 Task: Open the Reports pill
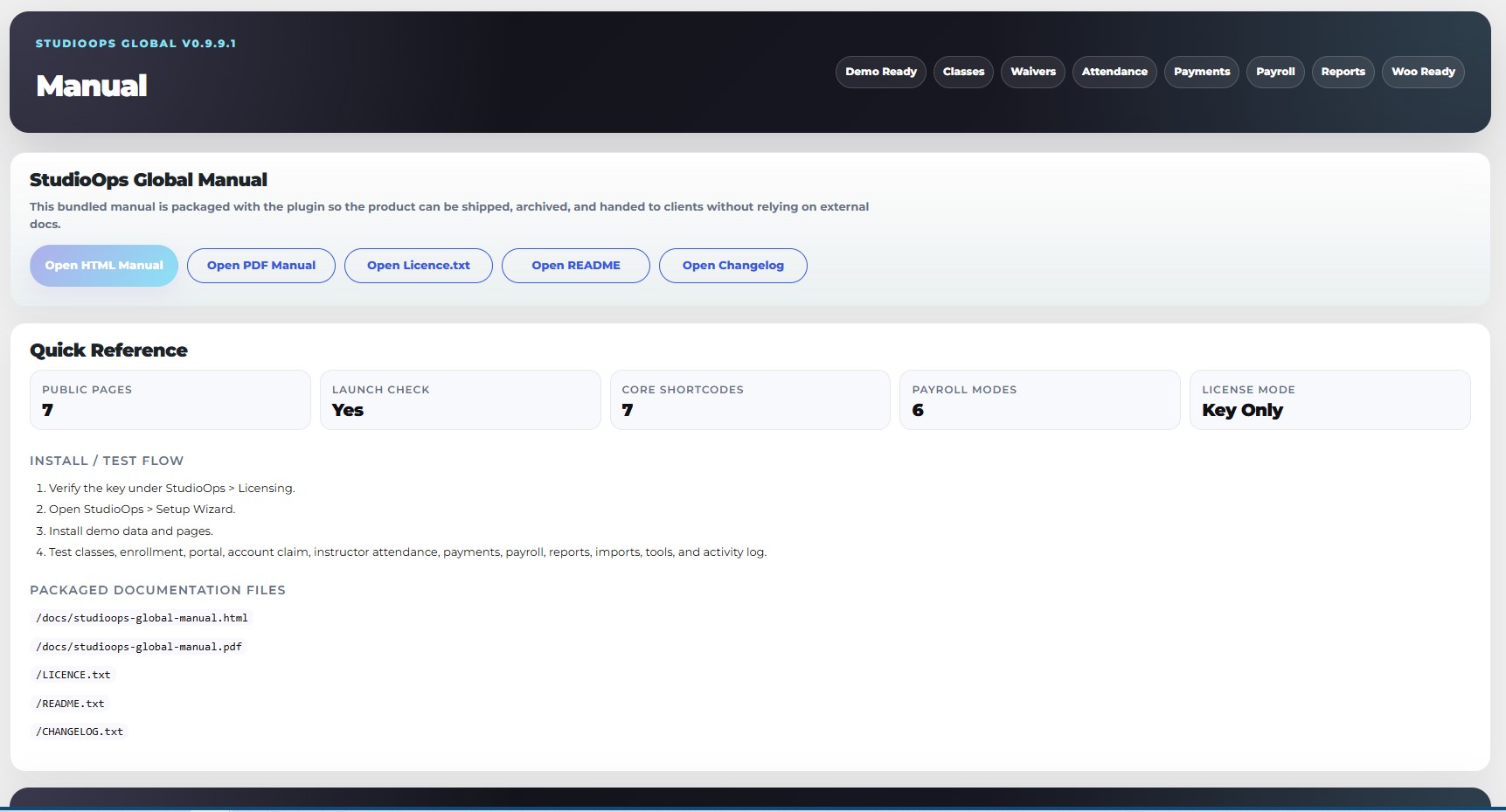click(x=1343, y=72)
